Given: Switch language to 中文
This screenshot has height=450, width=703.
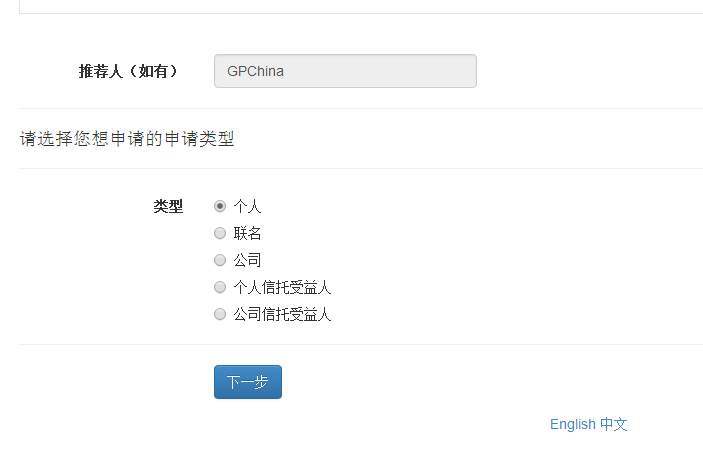Looking at the screenshot, I should click(x=614, y=424).
